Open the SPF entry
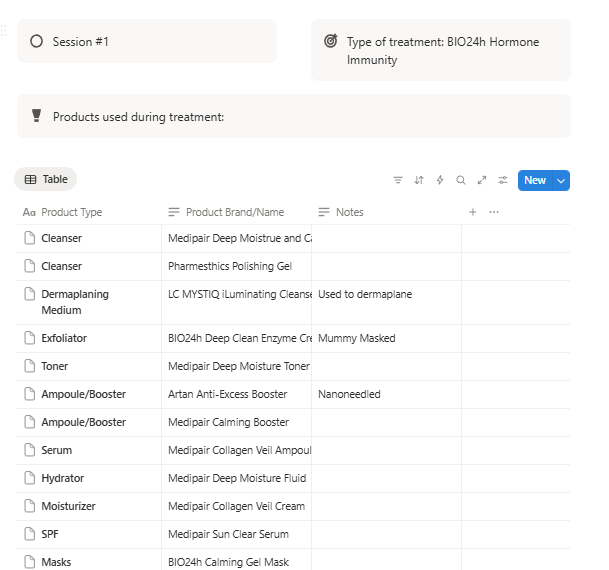The image size is (609, 570). tap(50, 534)
